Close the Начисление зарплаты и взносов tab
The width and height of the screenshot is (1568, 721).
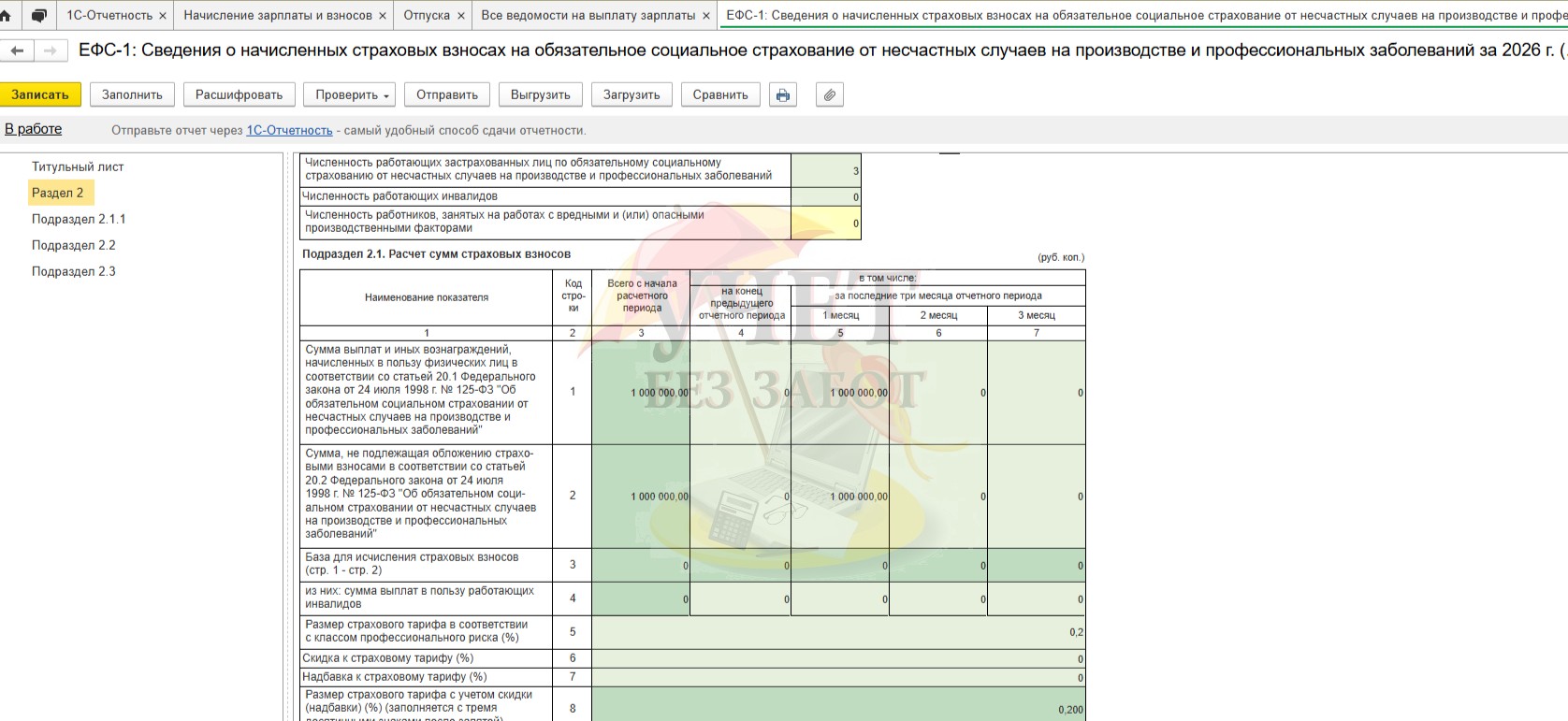[383, 16]
